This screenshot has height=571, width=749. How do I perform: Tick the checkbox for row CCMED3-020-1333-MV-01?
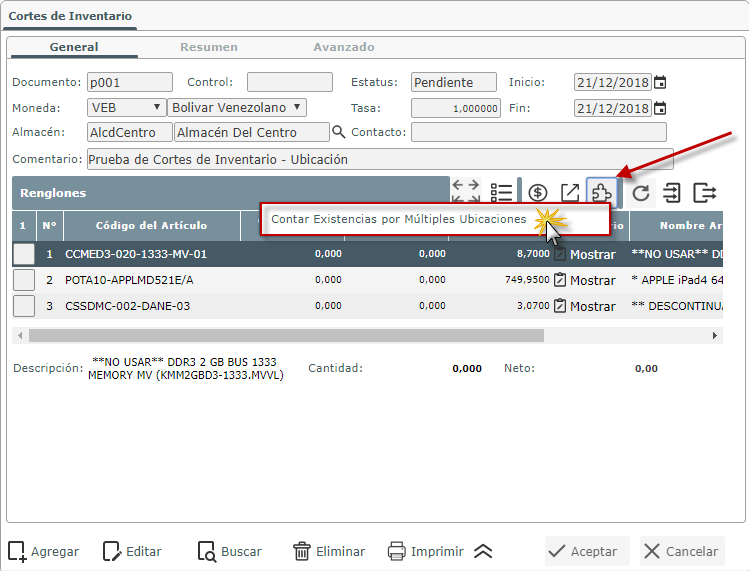24,254
